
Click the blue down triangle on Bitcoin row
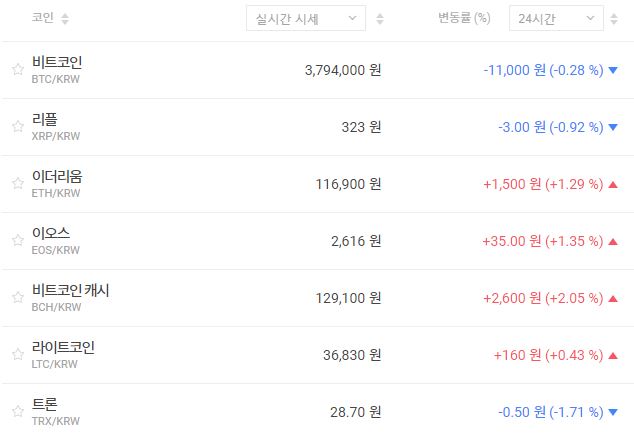coord(613,70)
